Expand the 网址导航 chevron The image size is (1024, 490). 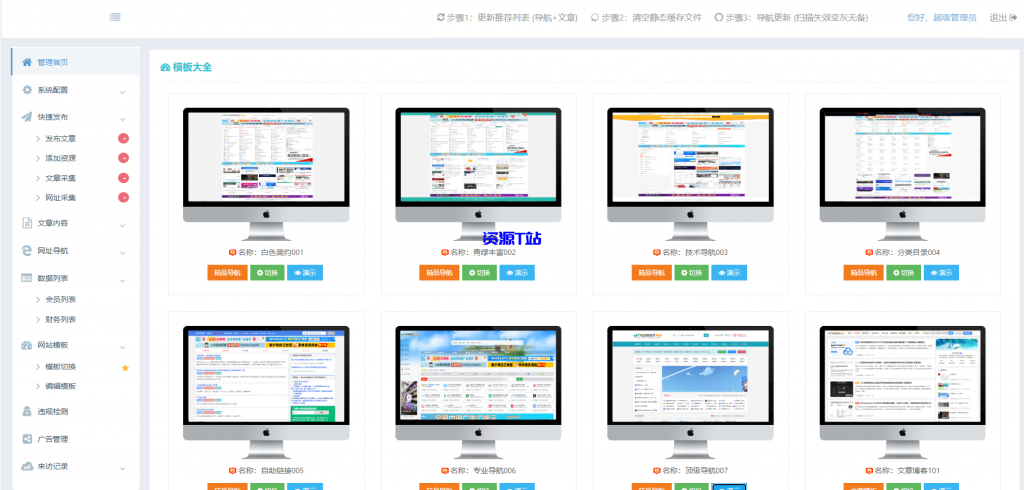tap(123, 252)
